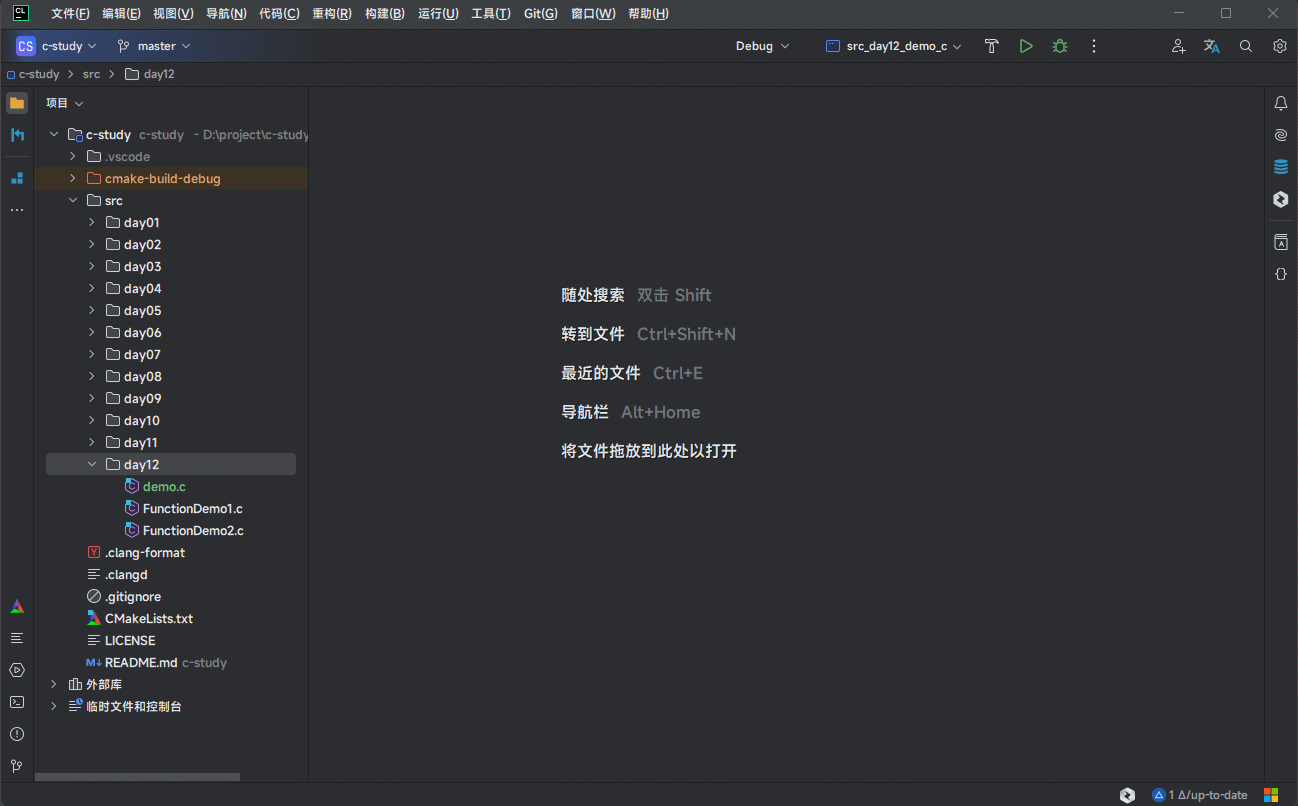The image size is (1298, 806).
Task: Build the project with the hammer icon
Action: 991,45
